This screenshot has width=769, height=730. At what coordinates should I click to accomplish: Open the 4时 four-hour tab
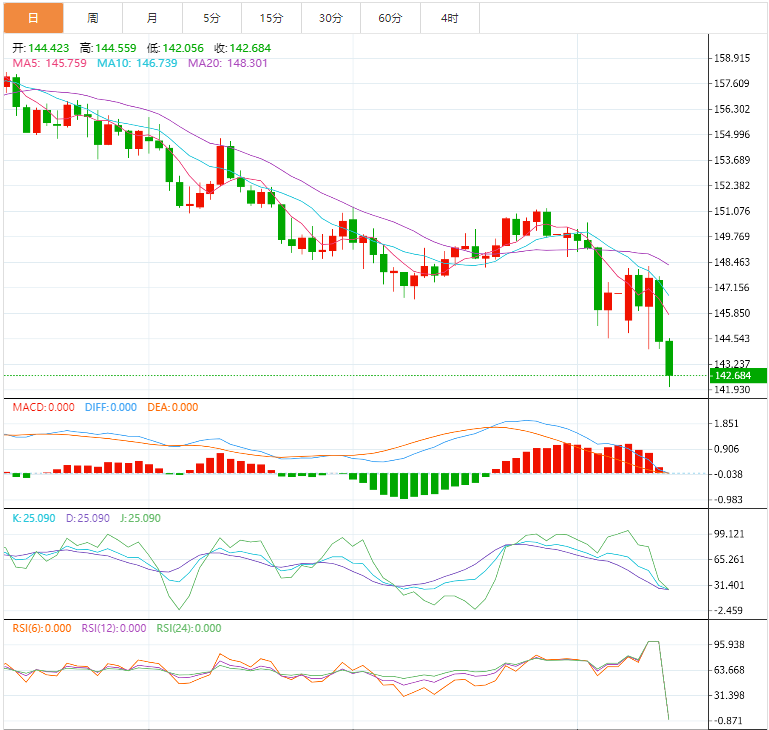click(x=449, y=18)
